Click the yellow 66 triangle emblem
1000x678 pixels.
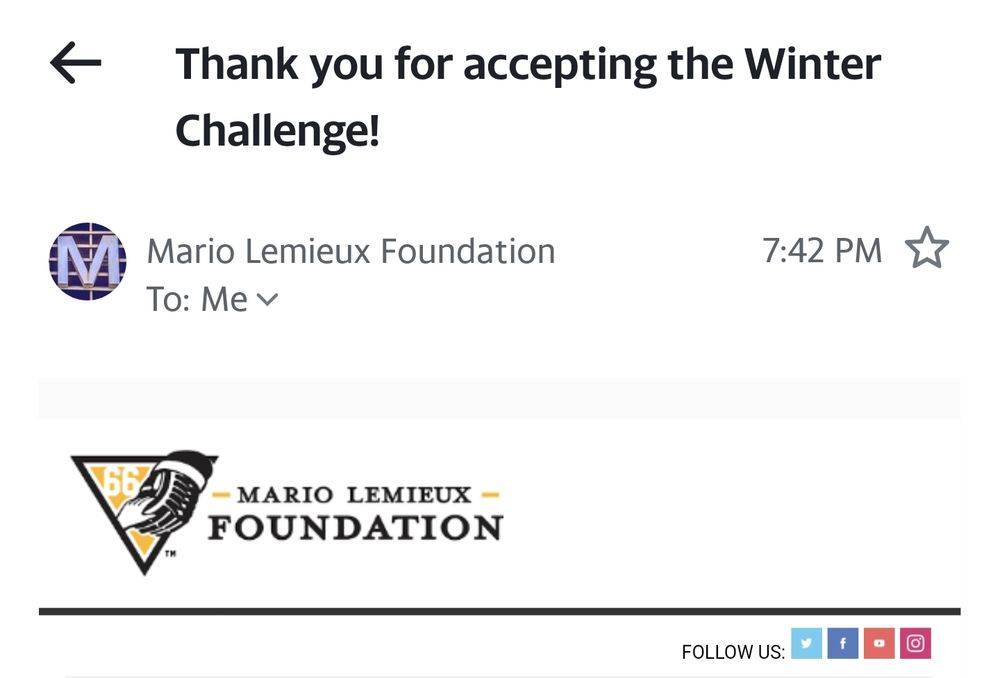[140, 508]
